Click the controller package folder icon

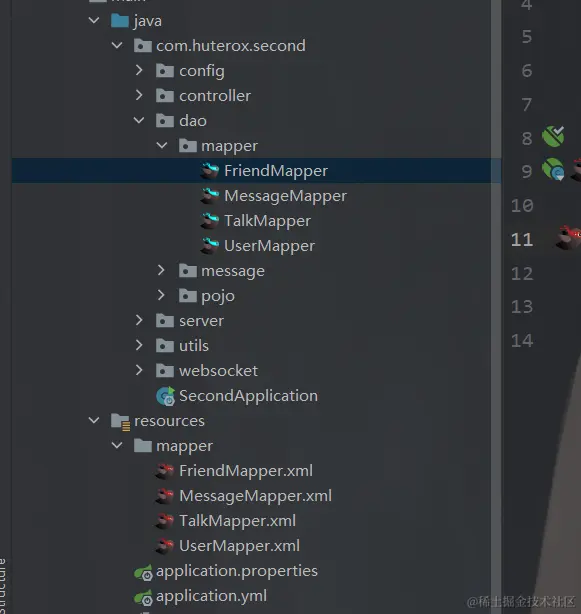[x=164, y=96]
